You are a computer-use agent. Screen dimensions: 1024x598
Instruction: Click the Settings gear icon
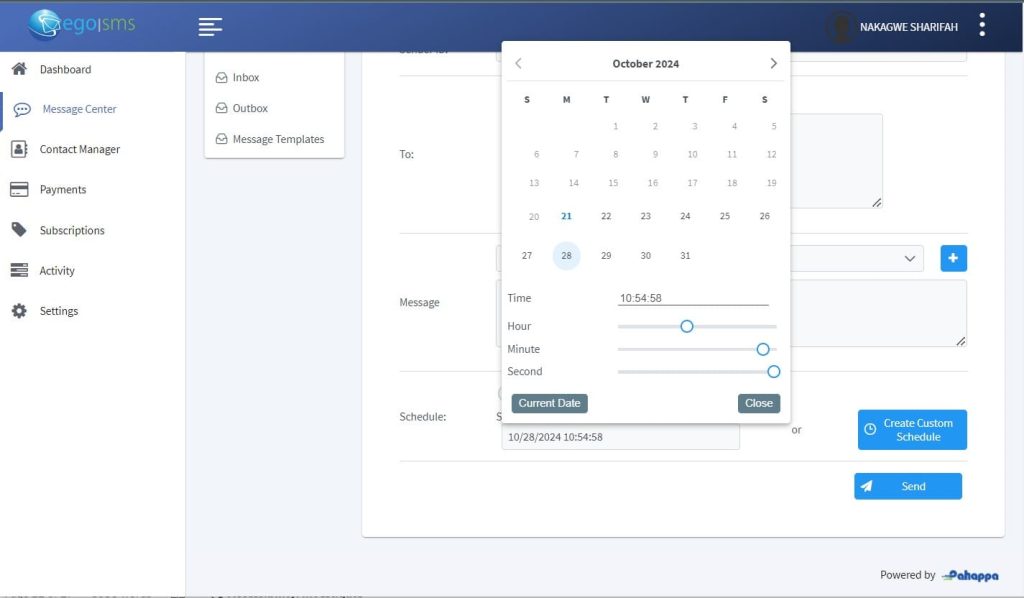(x=18, y=311)
